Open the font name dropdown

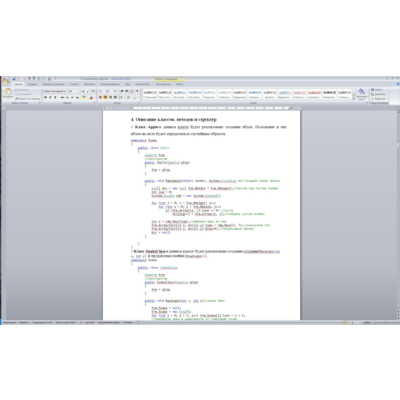tap(55, 91)
